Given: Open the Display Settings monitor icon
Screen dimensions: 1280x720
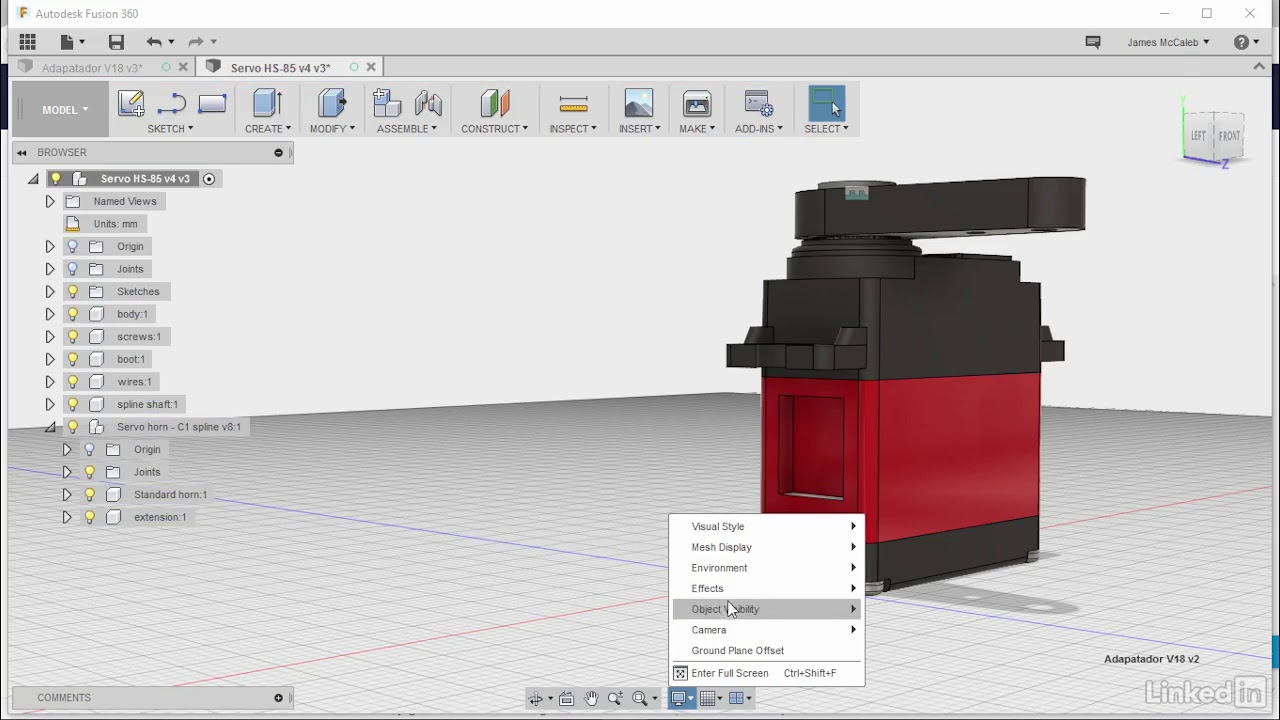Looking at the screenshot, I should [679, 698].
